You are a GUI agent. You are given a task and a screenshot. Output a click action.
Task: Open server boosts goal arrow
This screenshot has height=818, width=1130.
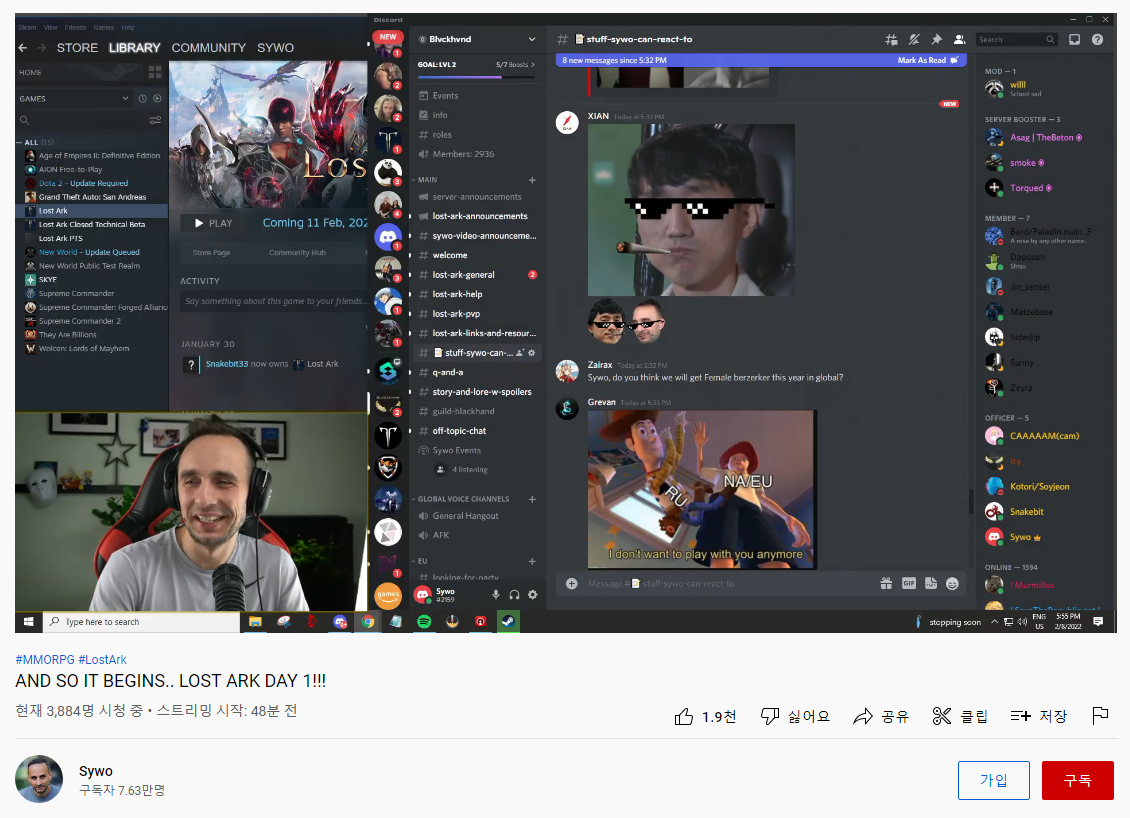(533, 65)
